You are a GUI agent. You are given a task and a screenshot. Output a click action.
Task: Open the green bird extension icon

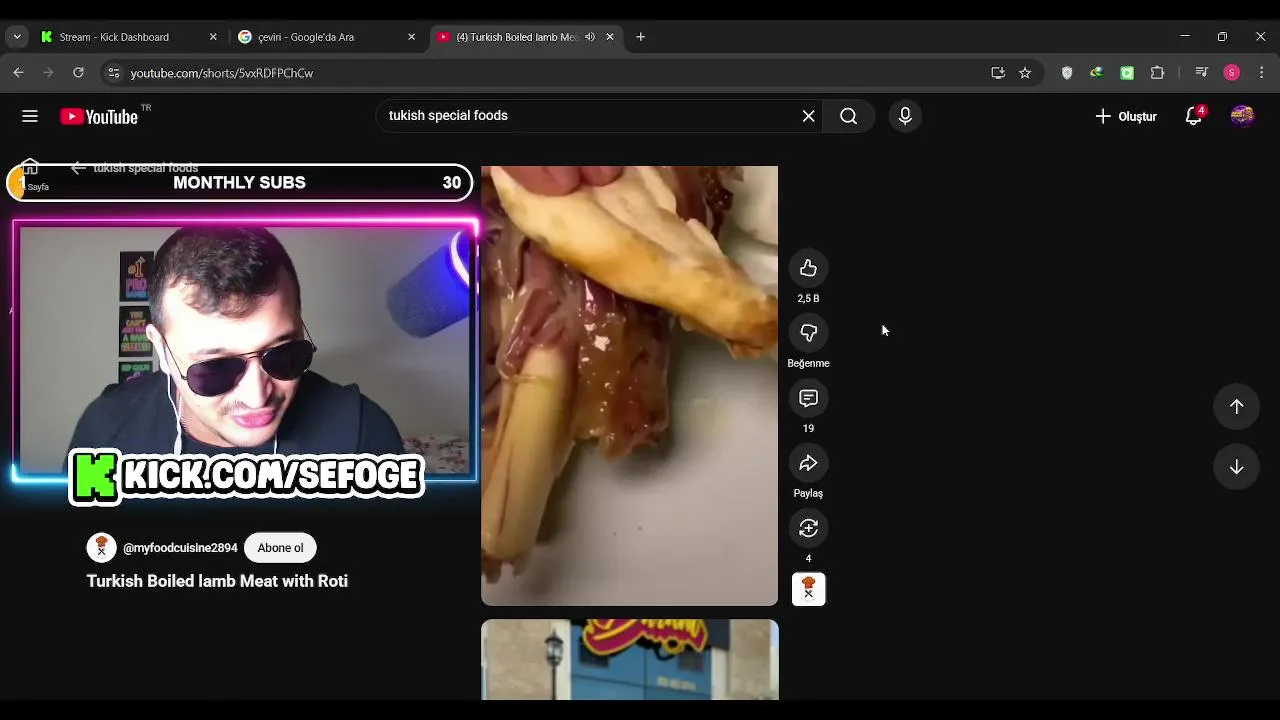(1096, 73)
